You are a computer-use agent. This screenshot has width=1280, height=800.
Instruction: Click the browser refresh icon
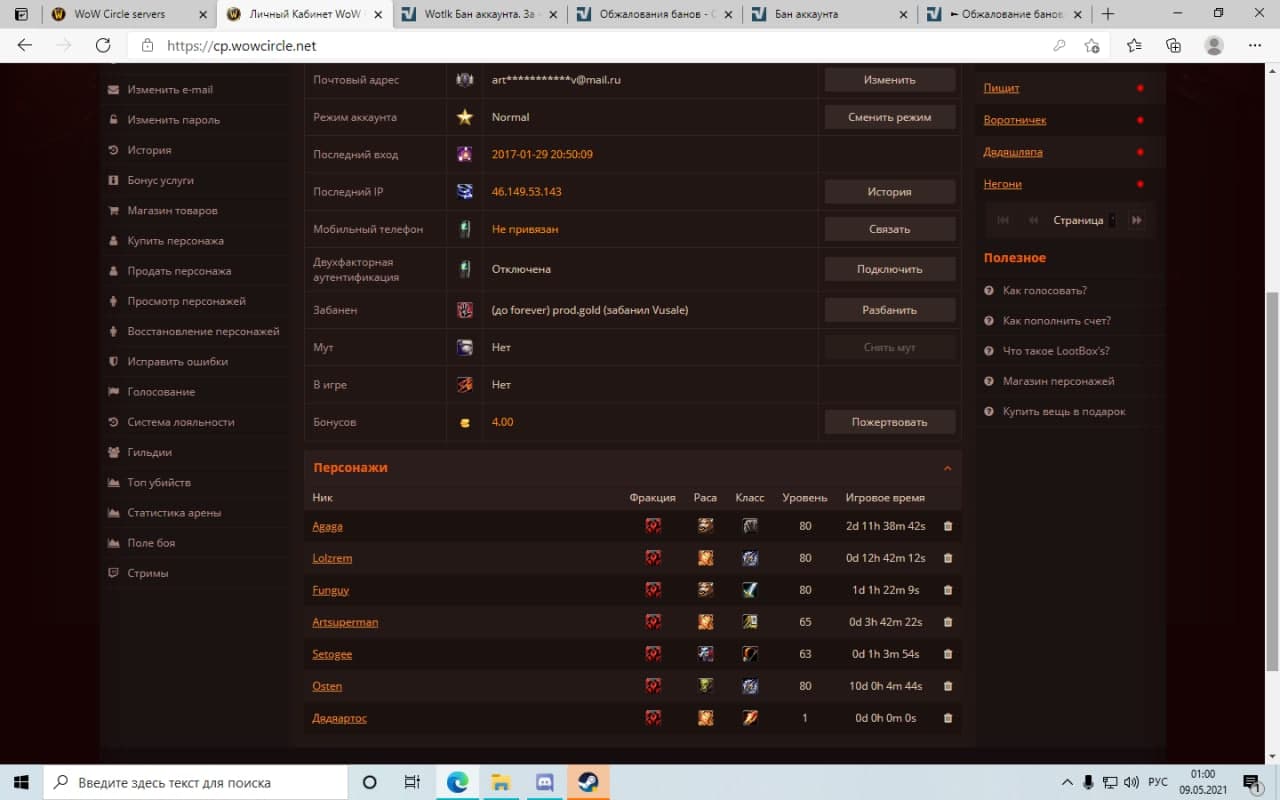coord(103,45)
